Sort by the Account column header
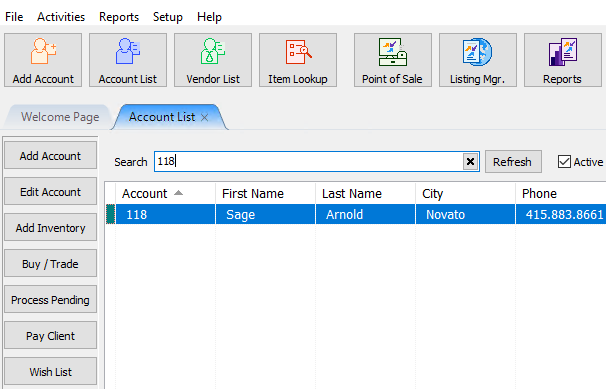 click(165, 193)
